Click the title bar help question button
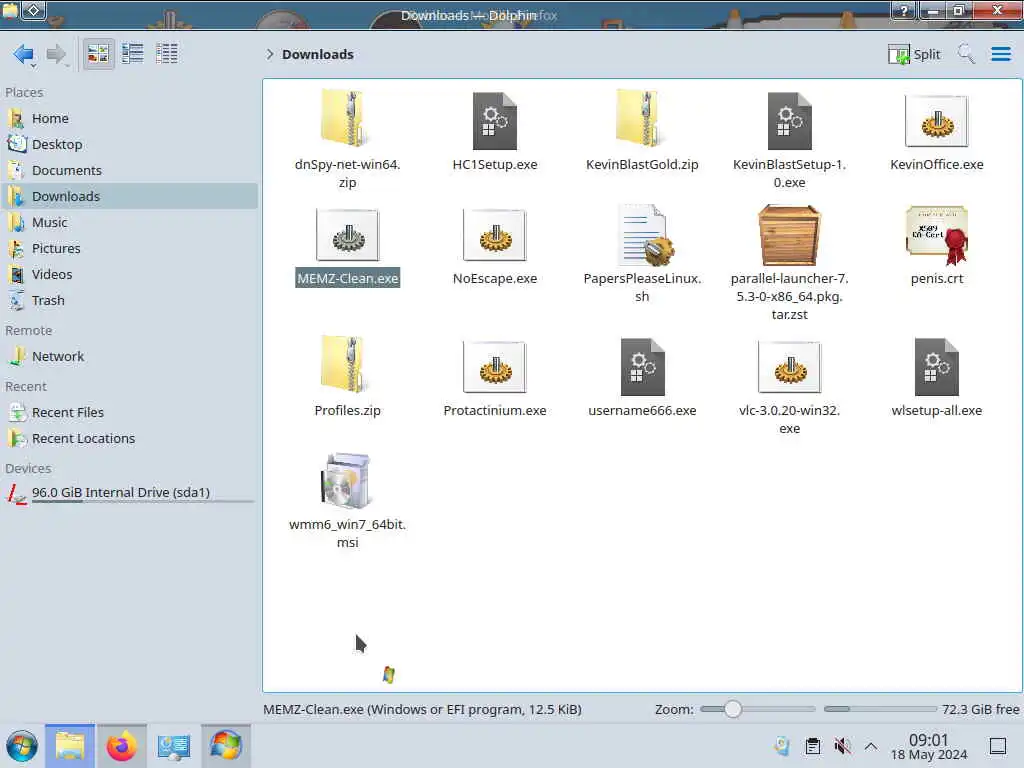The width and height of the screenshot is (1024, 768). click(x=903, y=10)
